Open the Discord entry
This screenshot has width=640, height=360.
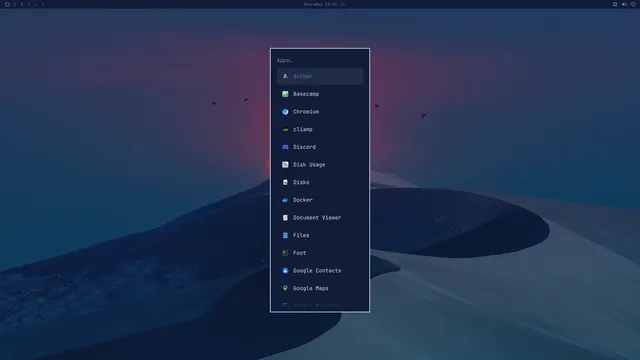(x=320, y=147)
